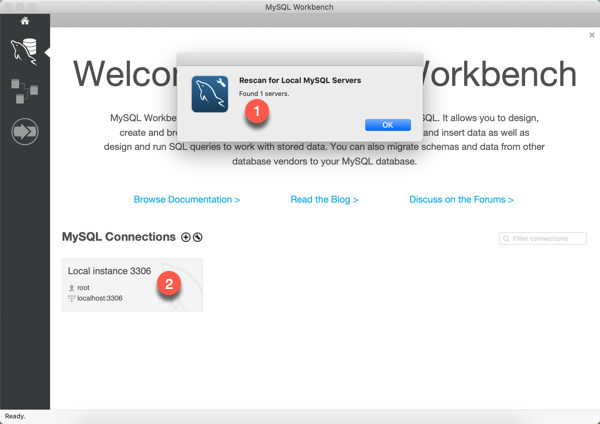This screenshot has width=600, height=424.
Task: Open Read the Blog link
Action: [x=324, y=199]
